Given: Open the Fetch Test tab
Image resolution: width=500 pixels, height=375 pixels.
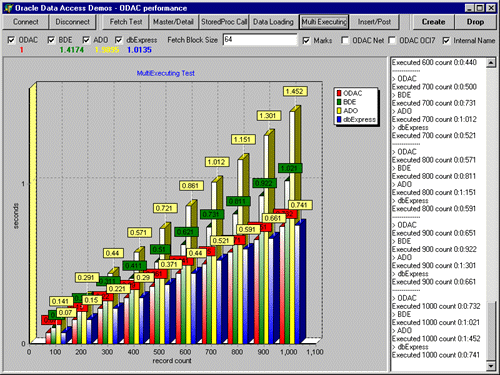Looking at the screenshot, I should point(126,22).
